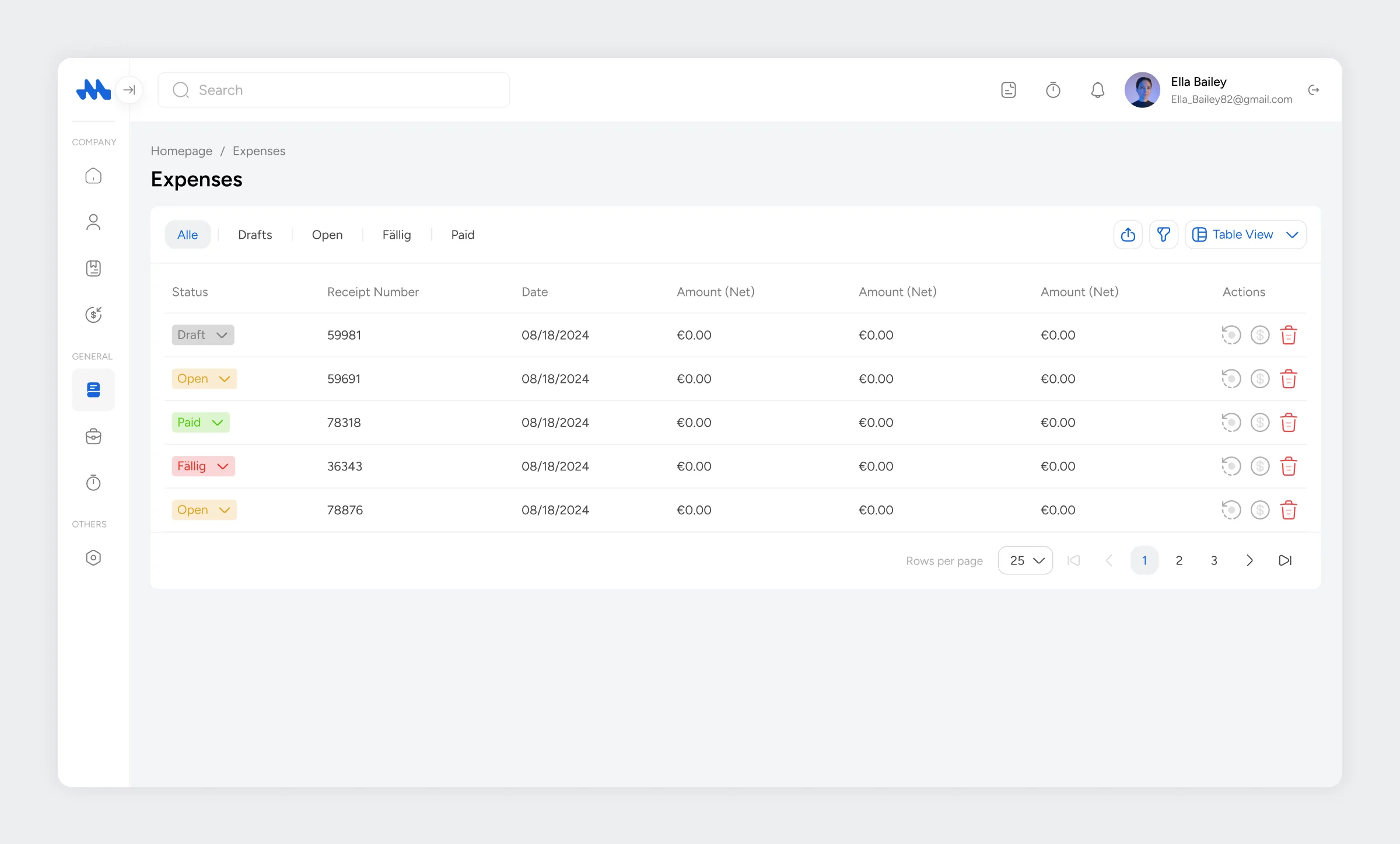Open the money income icon in sidebar
Viewport: 1400px width, 844px height.
coord(93,315)
